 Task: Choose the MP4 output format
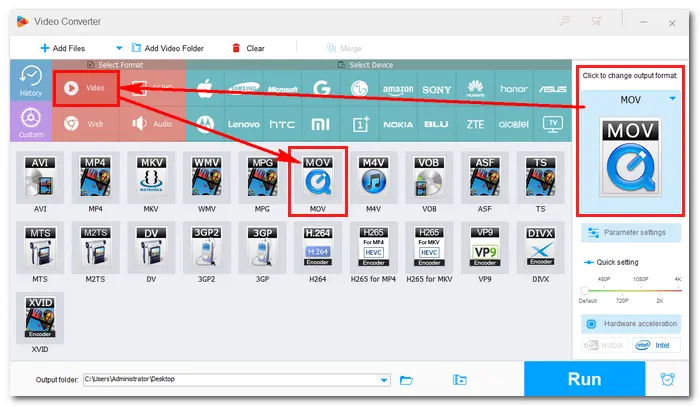click(96, 177)
